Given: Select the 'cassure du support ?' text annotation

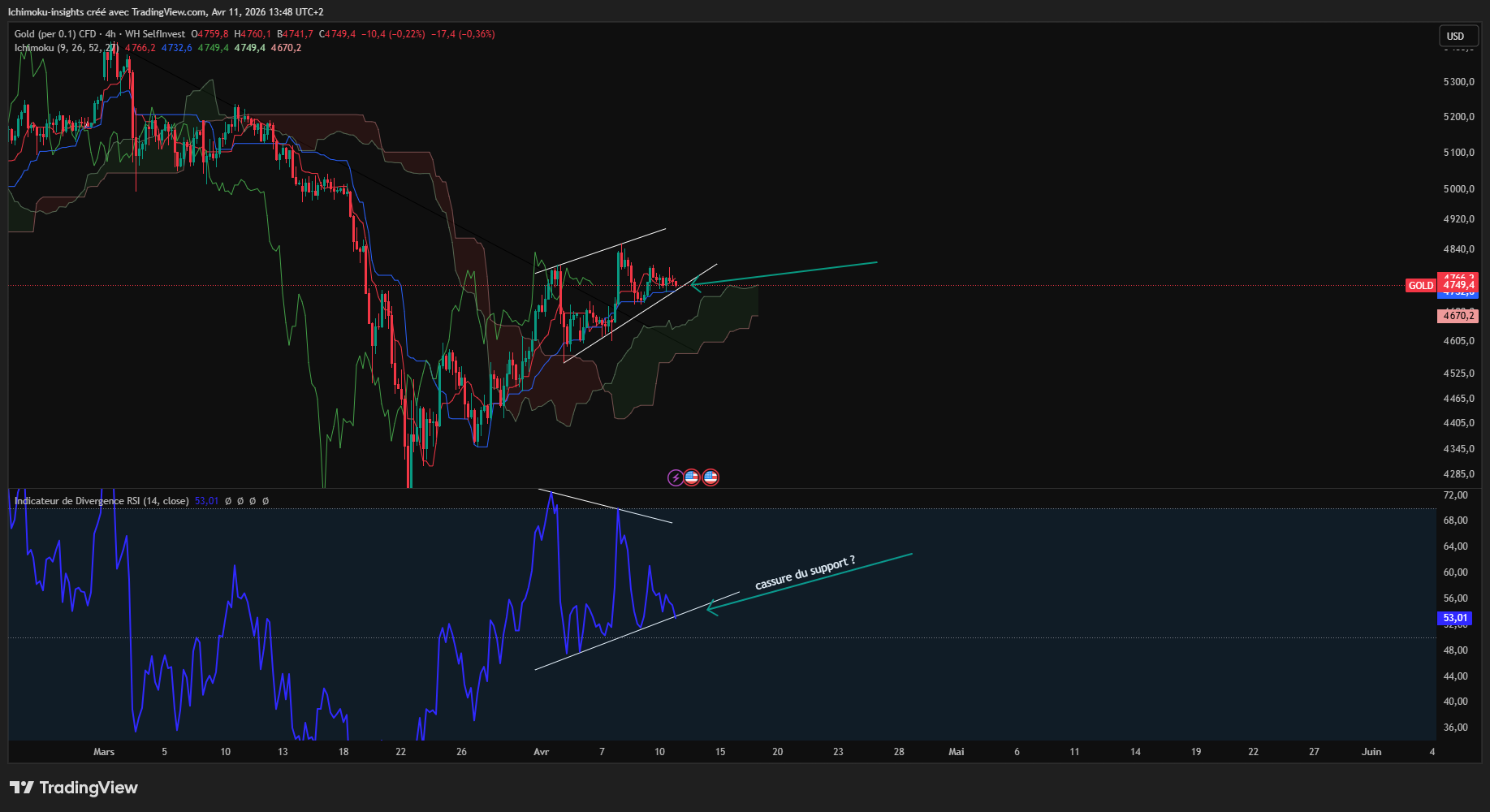Looking at the screenshot, I should coord(805,573).
